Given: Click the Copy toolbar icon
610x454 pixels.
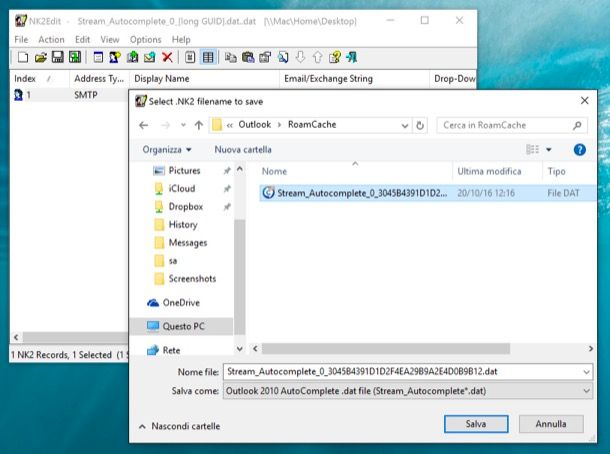Looking at the screenshot, I should point(231,58).
